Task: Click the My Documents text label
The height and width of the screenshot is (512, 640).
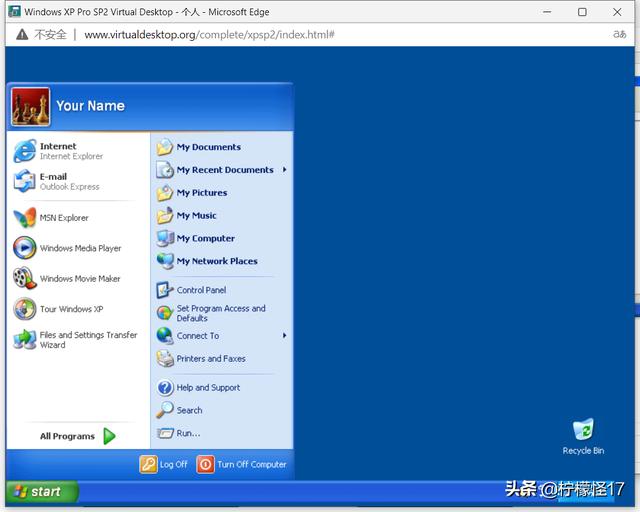Action: pos(209,147)
